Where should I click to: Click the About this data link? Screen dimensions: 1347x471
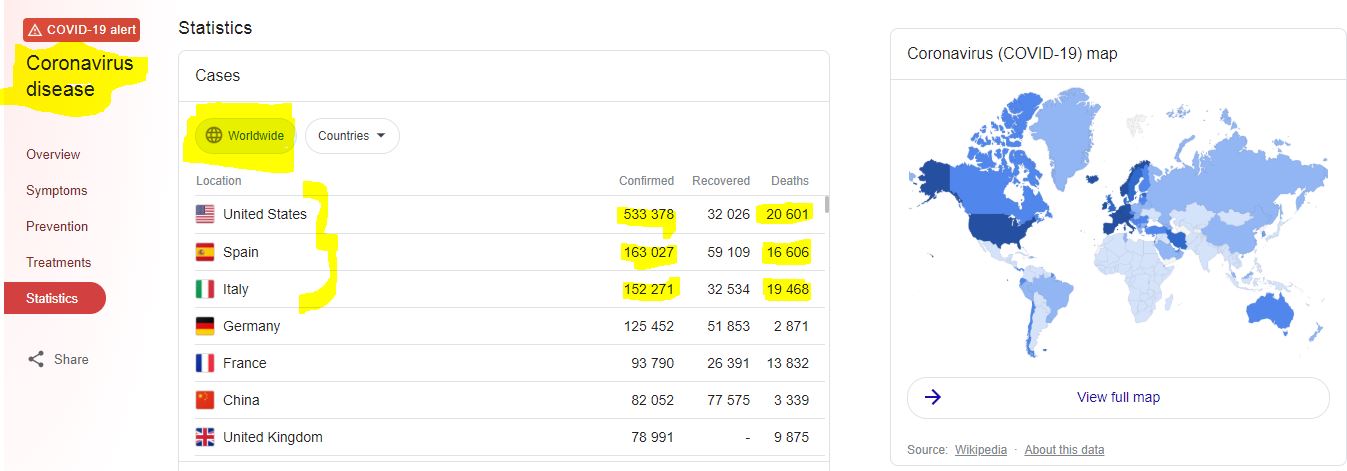[1064, 450]
